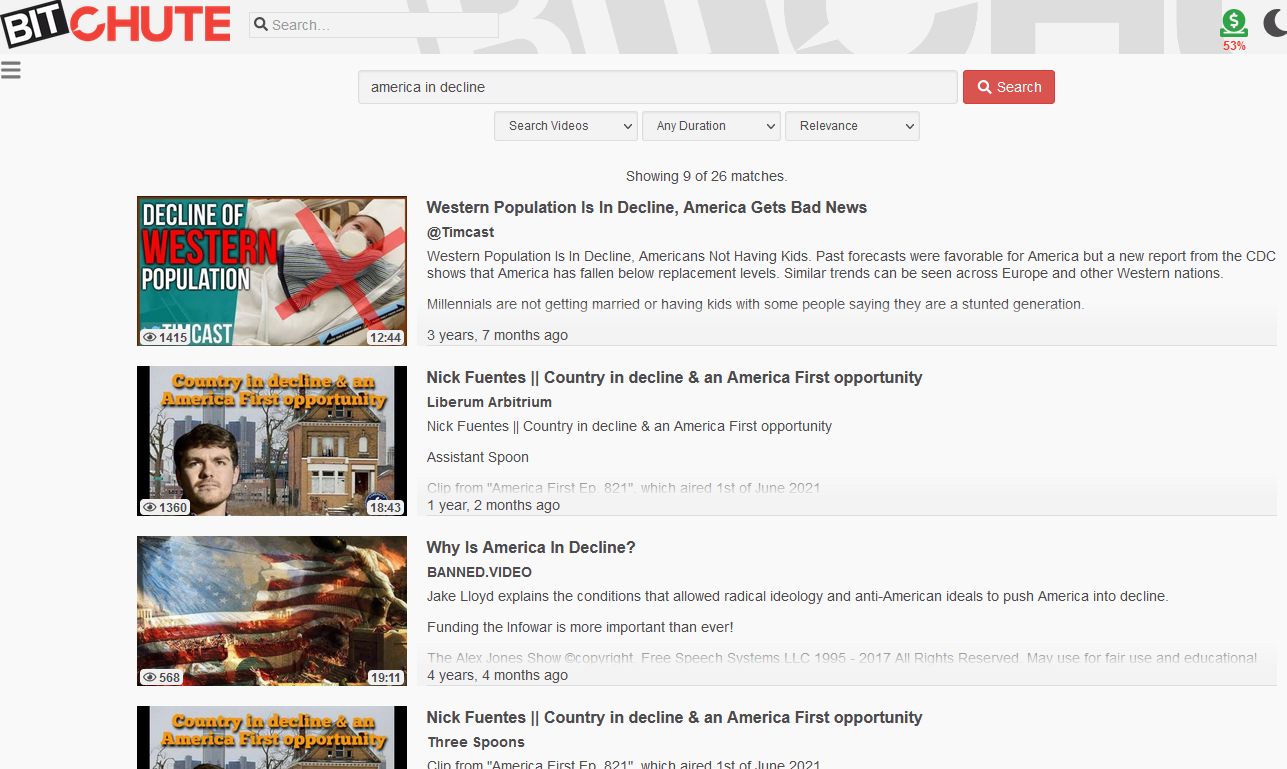The image size is (1287, 769).
Task: Open 'Western Population Is In Decline' video title
Action: coord(647,207)
